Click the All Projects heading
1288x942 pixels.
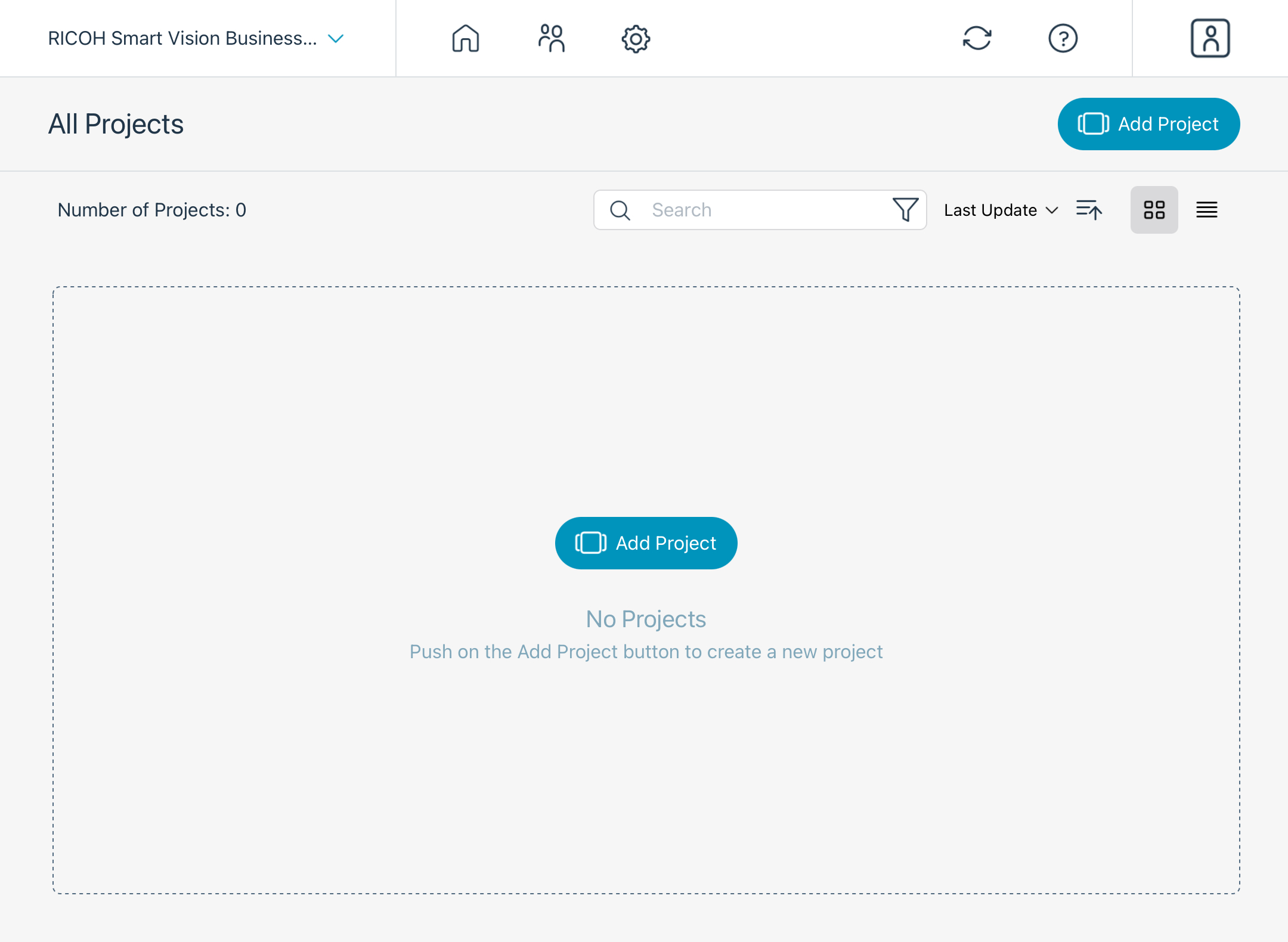[x=116, y=124]
